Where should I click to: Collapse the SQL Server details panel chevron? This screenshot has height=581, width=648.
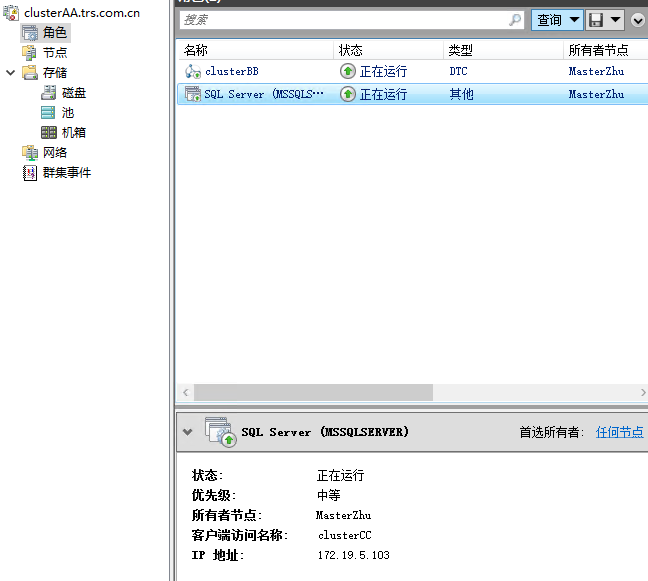point(188,432)
